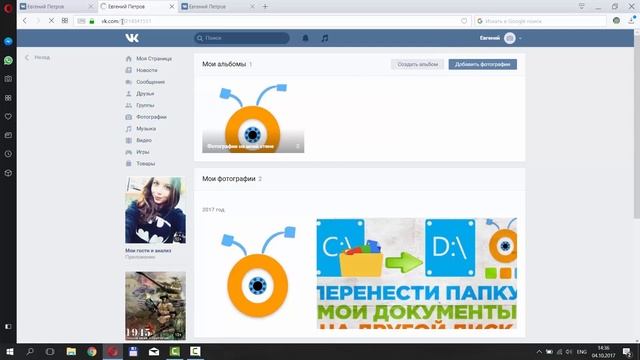Show hidden system tray icons chevron
The height and width of the screenshot is (360, 640).
539,352
